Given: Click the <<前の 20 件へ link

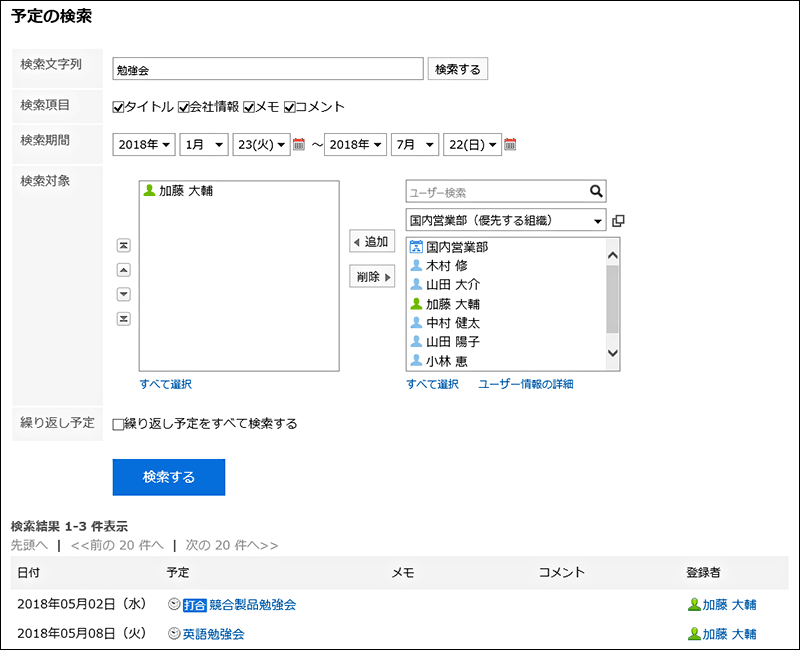Looking at the screenshot, I should (x=117, y=545).
